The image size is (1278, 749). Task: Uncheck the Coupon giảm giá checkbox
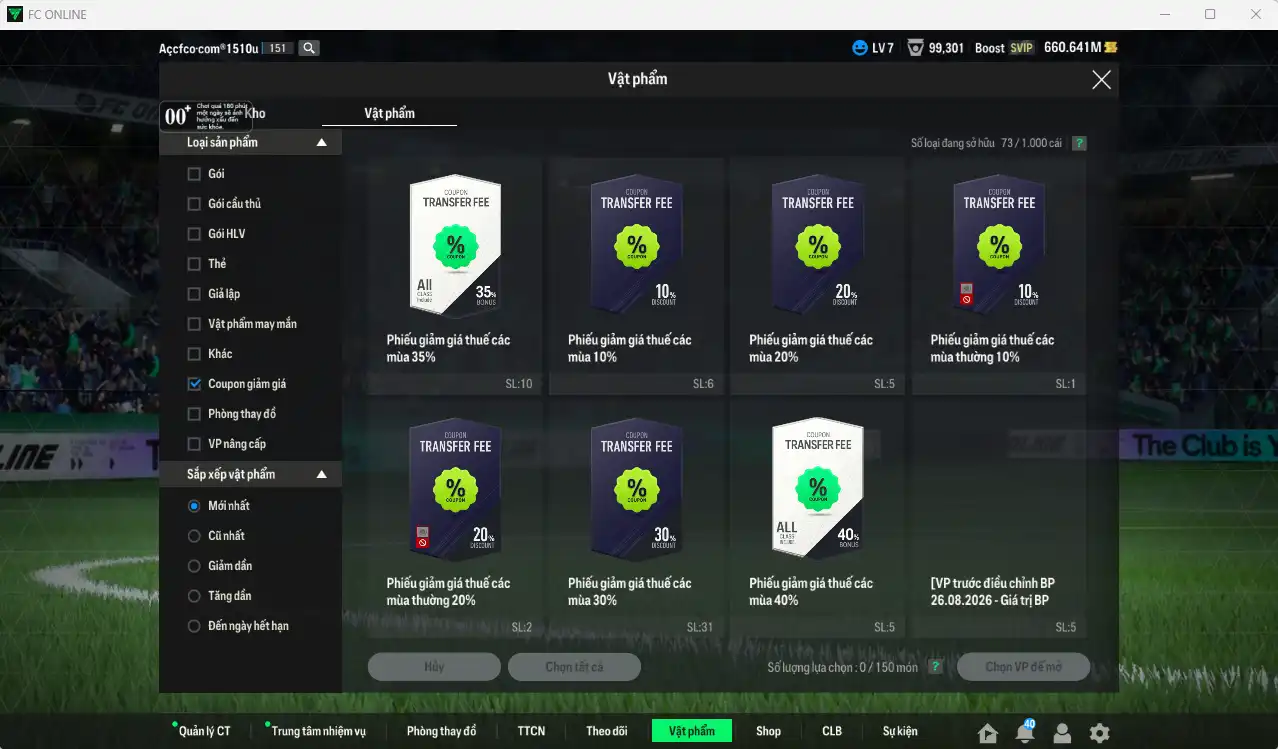(194, 384)
